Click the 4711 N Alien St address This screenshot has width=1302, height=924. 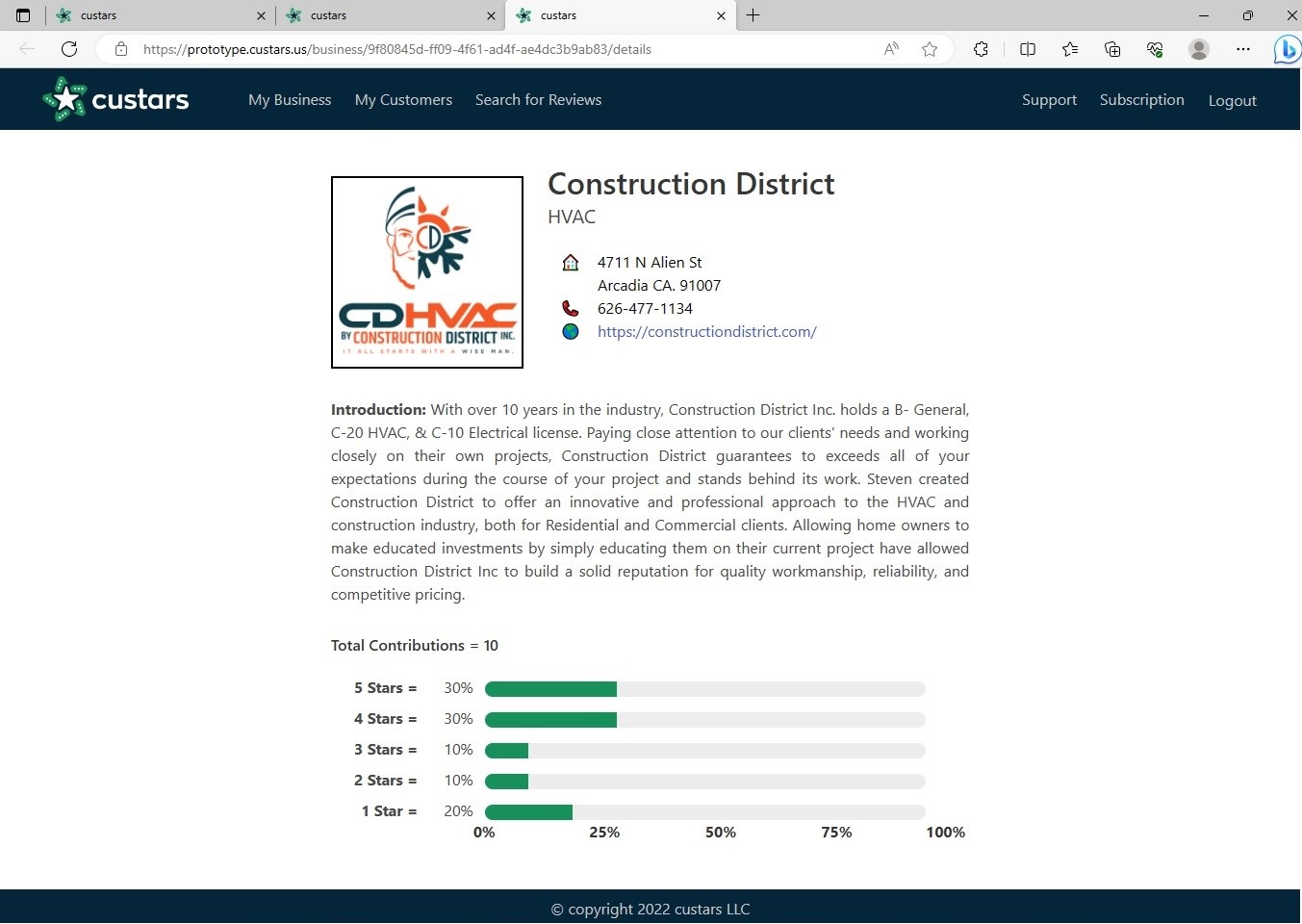(650, 263)
